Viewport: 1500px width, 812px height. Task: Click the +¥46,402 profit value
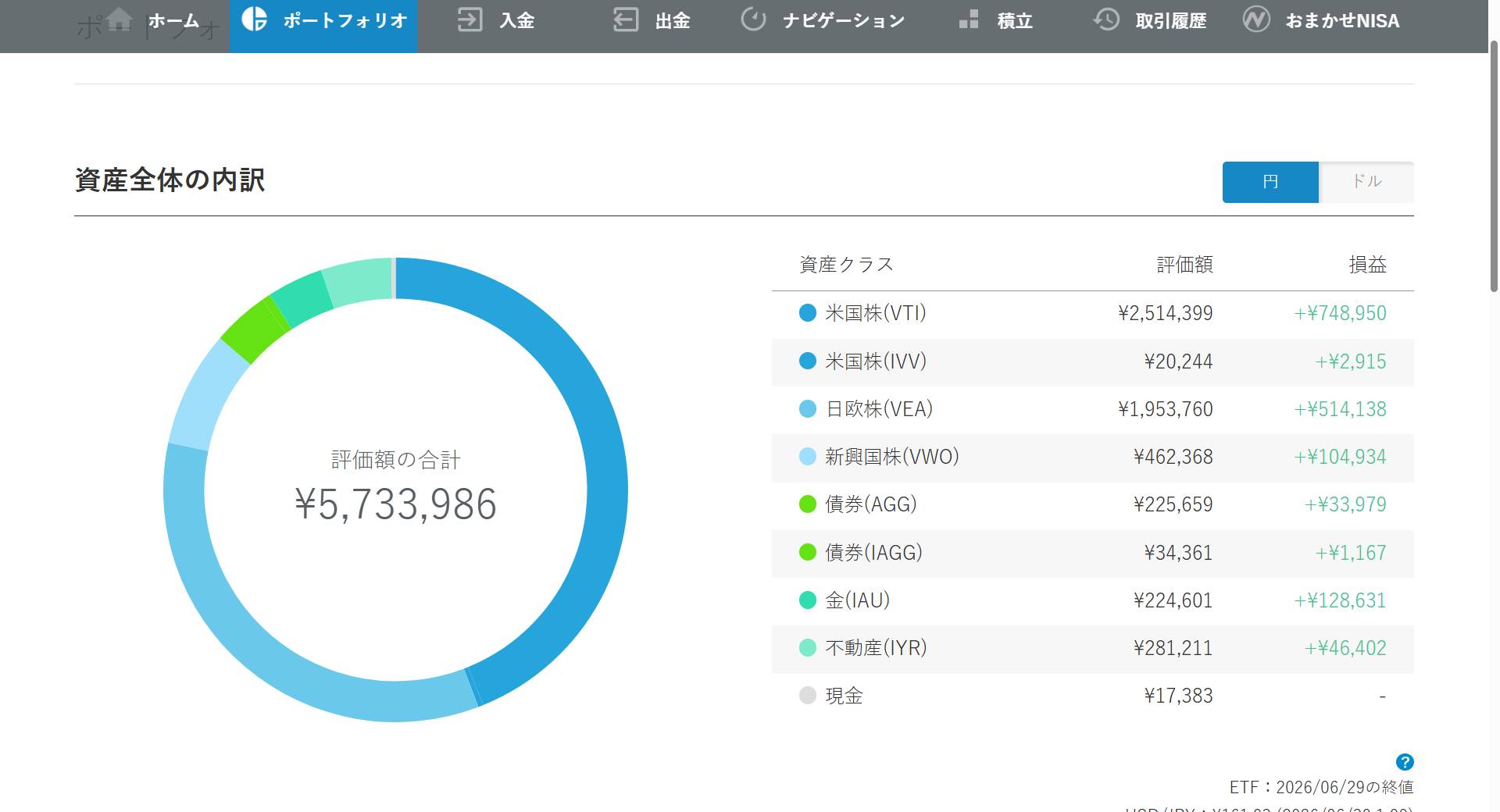(1345, 648)
